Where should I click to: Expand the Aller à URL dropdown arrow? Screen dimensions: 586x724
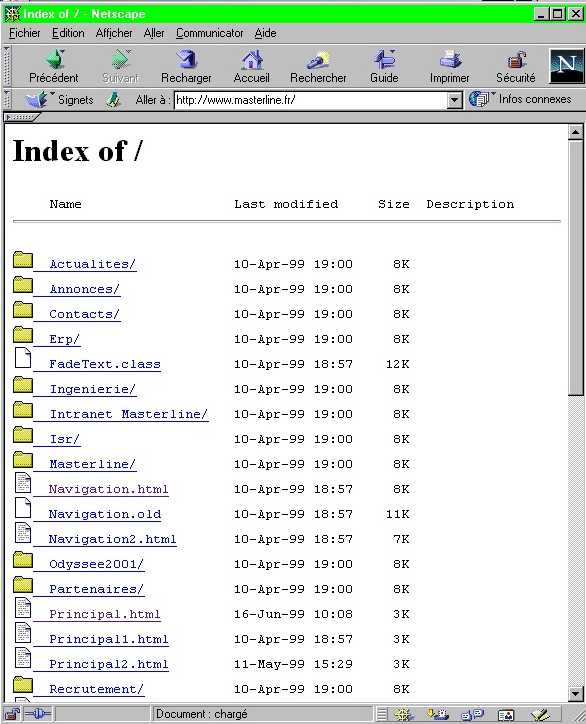pyautogui.click(x=454, y=100)
